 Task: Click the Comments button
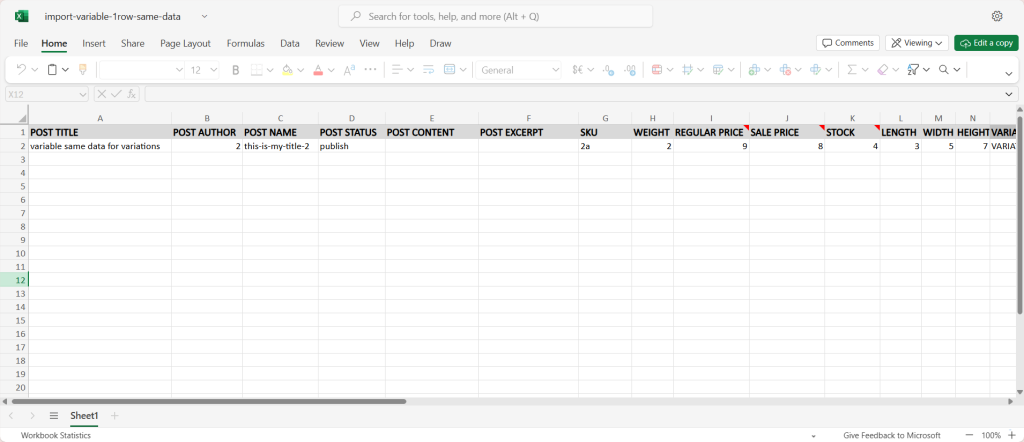[848, 43]
